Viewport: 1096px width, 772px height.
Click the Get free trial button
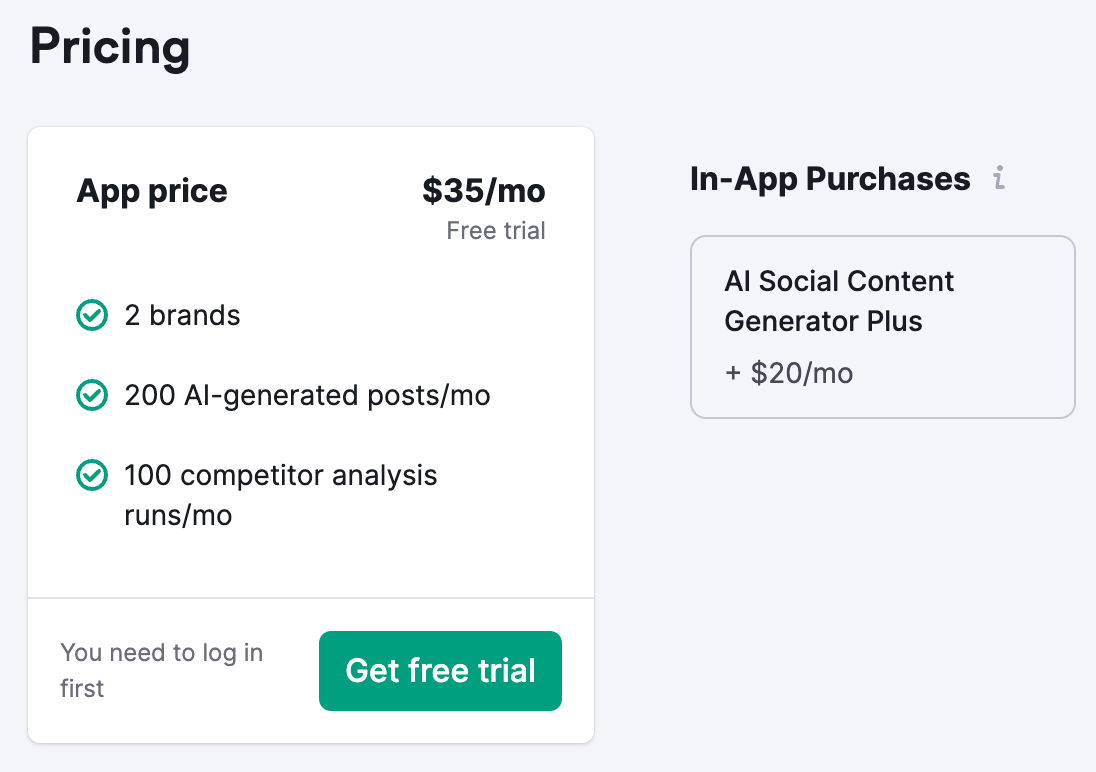pyautogui.click(x=440, y=670)
